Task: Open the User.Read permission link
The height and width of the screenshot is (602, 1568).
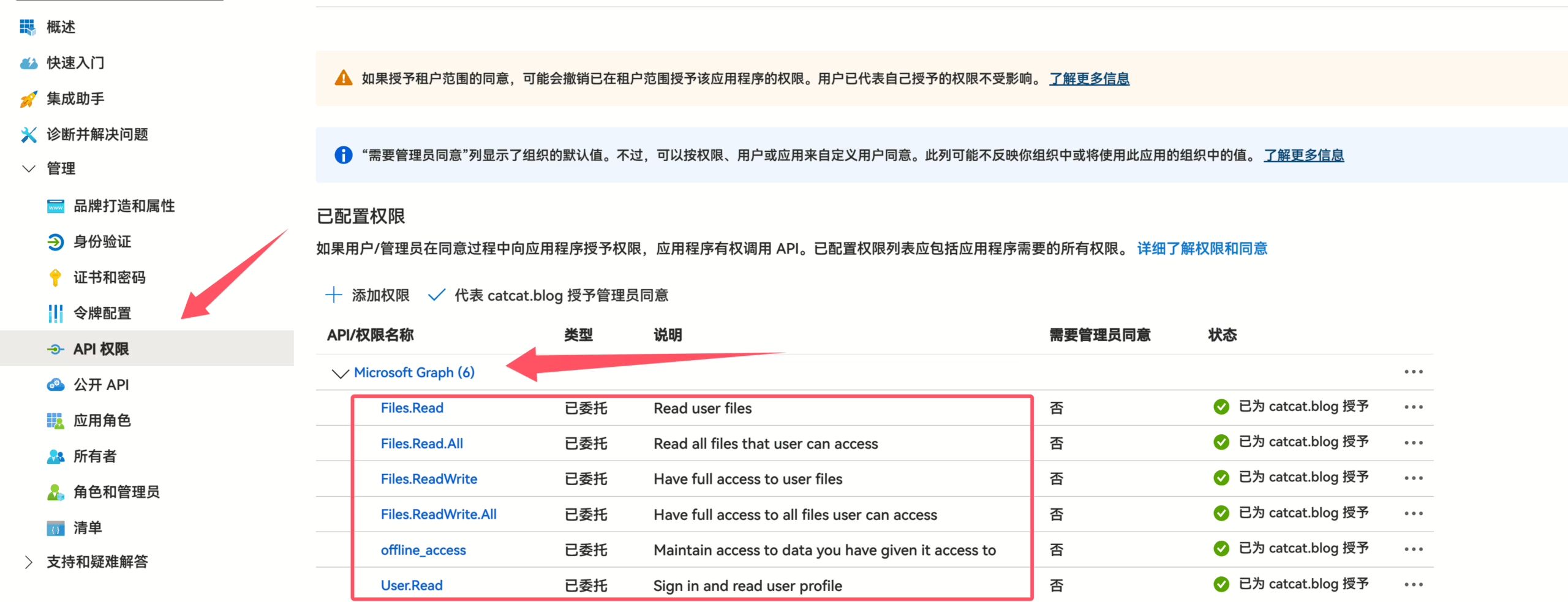Action: [x=412, y=585]
